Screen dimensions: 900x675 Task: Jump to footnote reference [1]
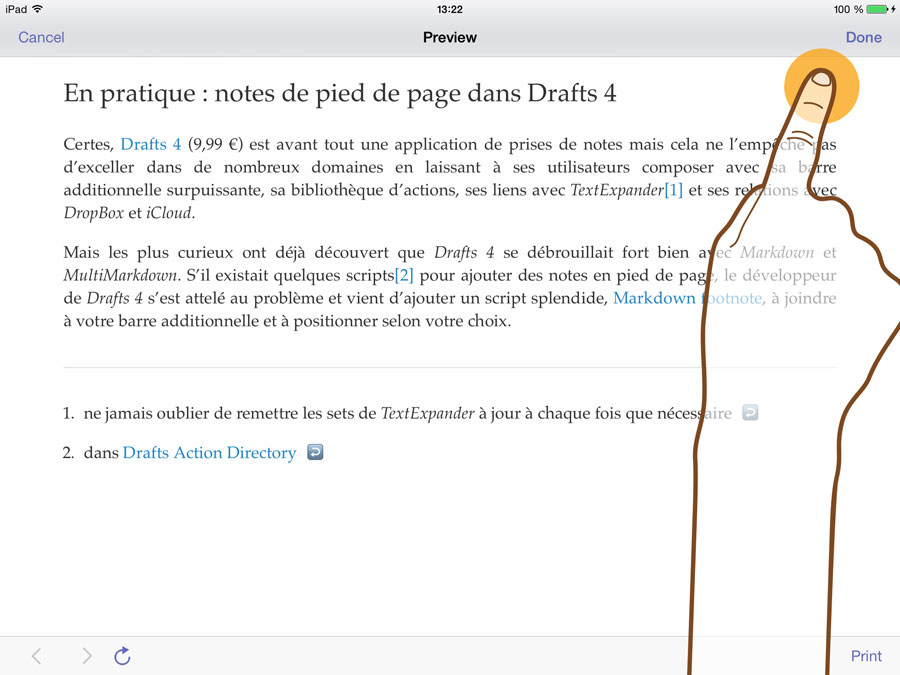(x=673, y=190)
